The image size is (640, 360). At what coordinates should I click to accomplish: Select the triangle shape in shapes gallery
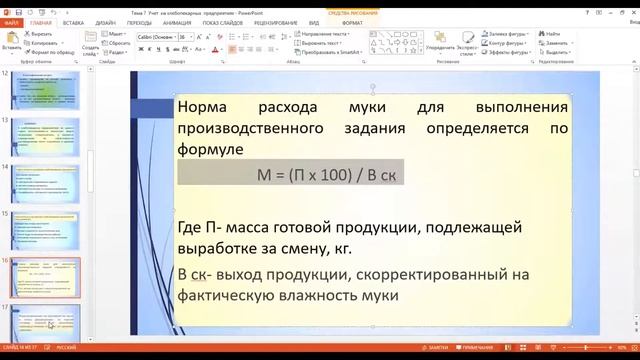point(373,42)
